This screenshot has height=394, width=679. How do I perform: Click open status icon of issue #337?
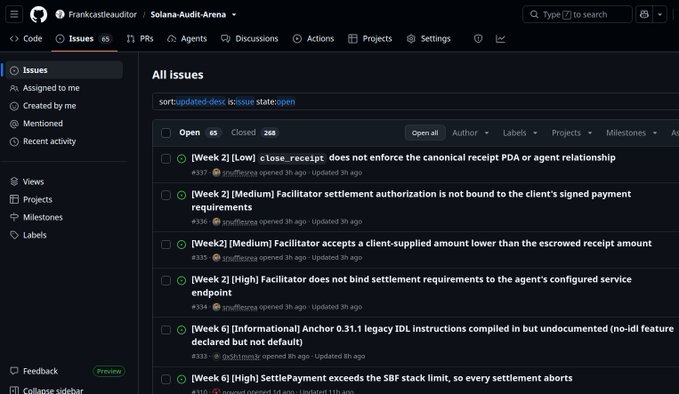(181, 158)
